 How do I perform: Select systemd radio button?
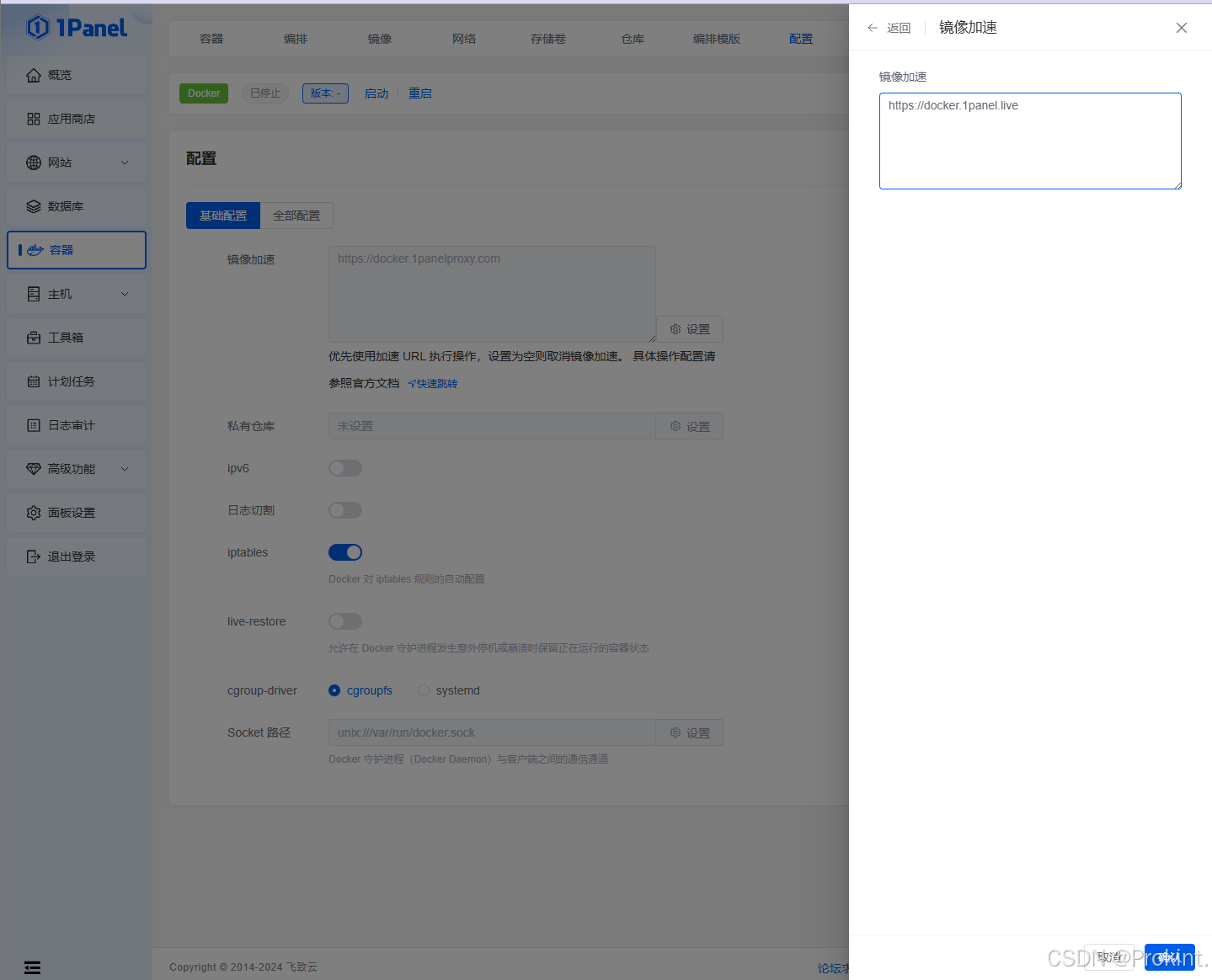424,690
